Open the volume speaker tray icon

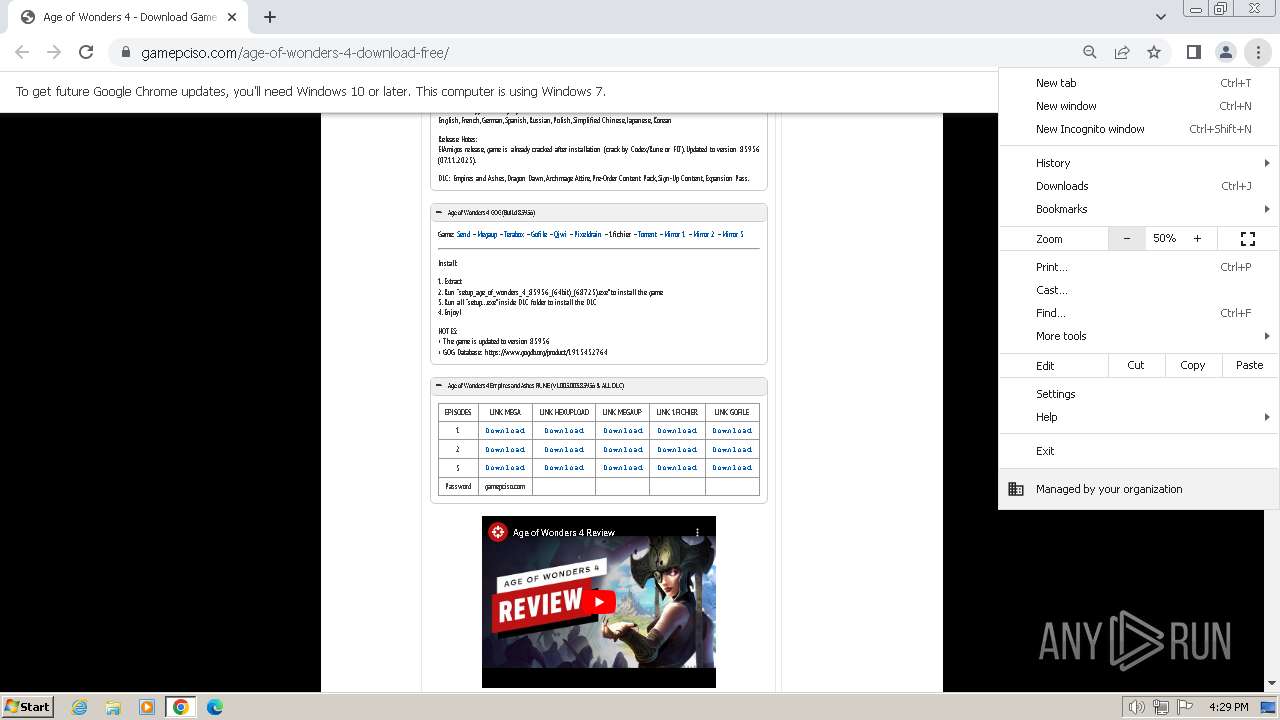click(x=1136, y=707)
